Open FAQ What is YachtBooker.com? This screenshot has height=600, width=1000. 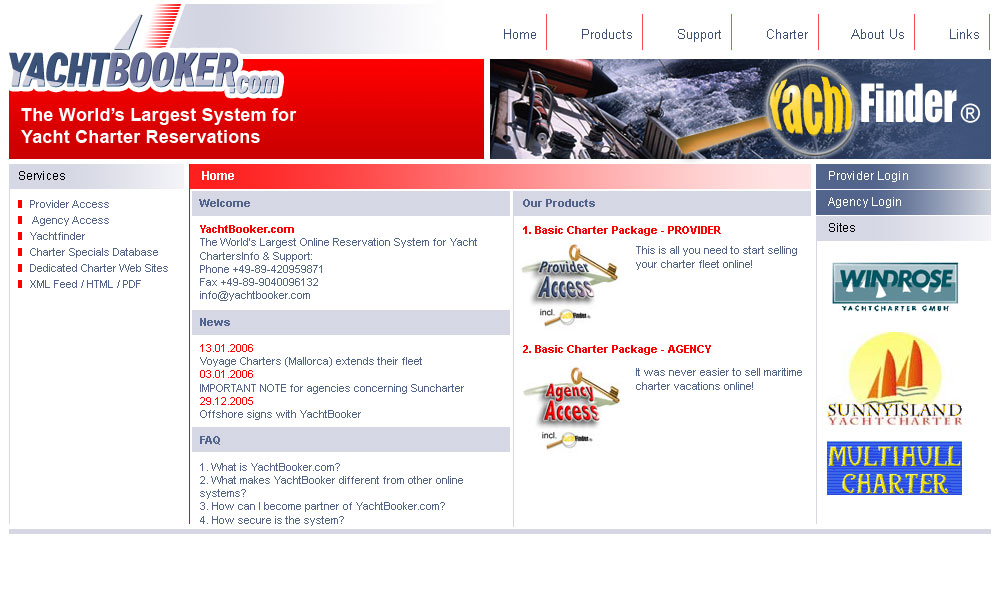(x=270, y=467)
